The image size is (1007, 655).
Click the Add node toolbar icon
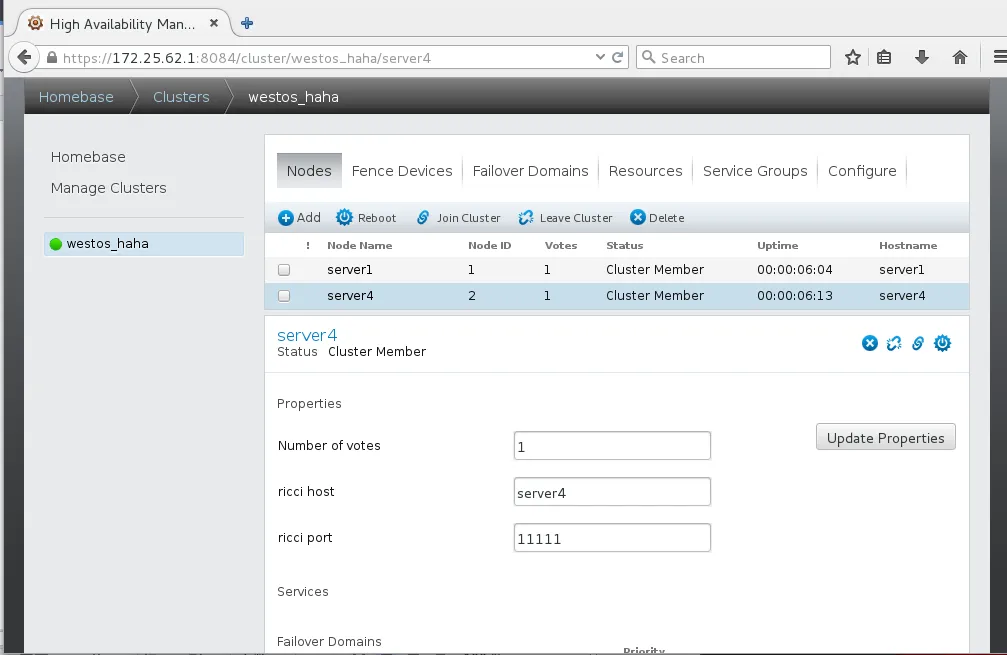(x=286, y=218)
